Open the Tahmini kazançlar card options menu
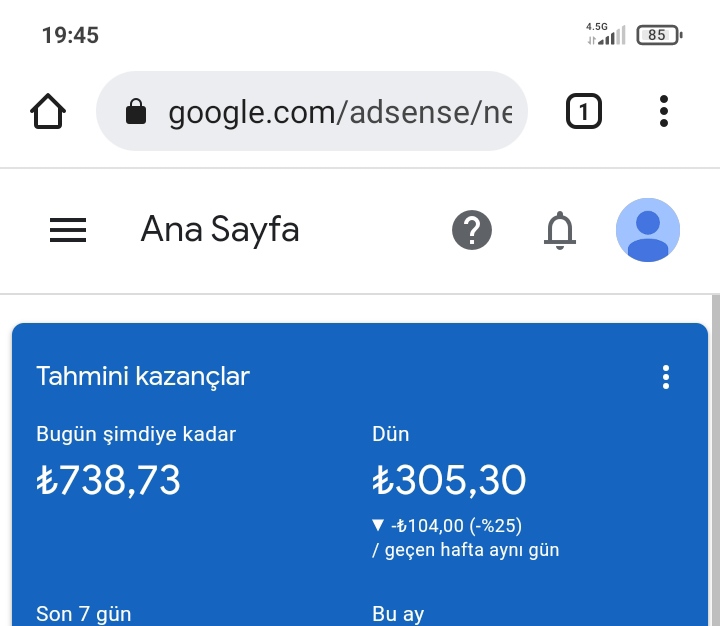The width and height of the screenshot is (720, 626). click(666, 377)
